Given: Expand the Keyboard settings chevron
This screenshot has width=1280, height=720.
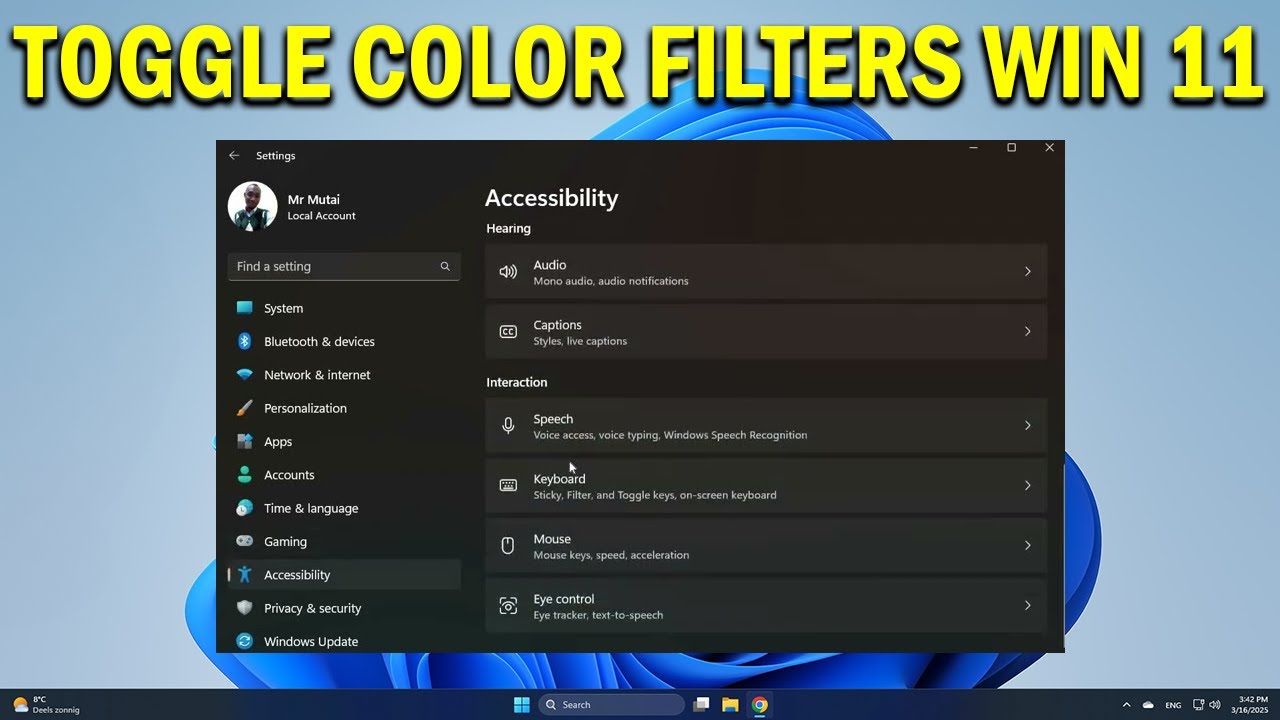Looking at the screenshot, I should (1027, 485).
